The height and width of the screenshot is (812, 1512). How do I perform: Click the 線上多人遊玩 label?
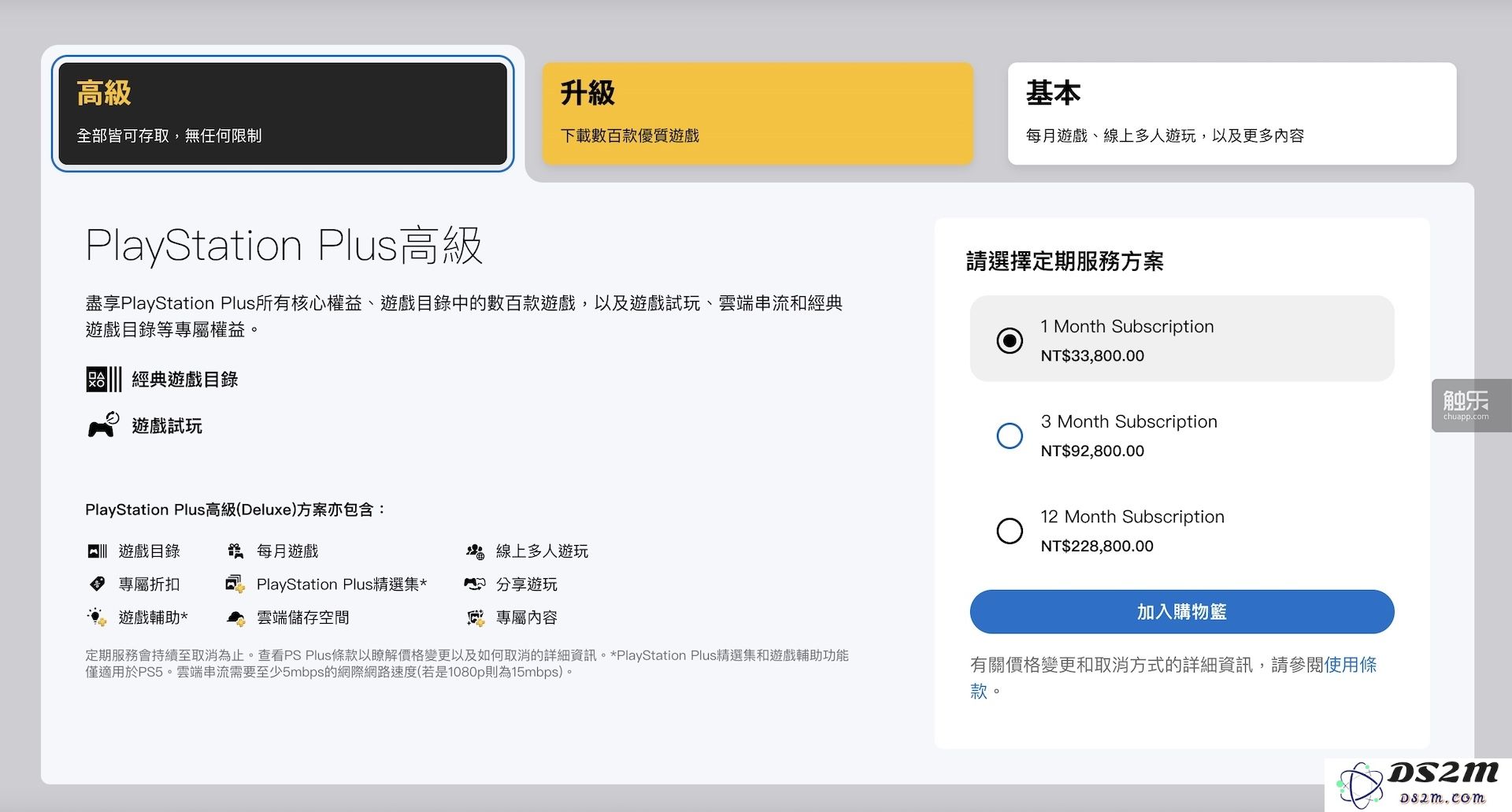(x=542, y=551)
